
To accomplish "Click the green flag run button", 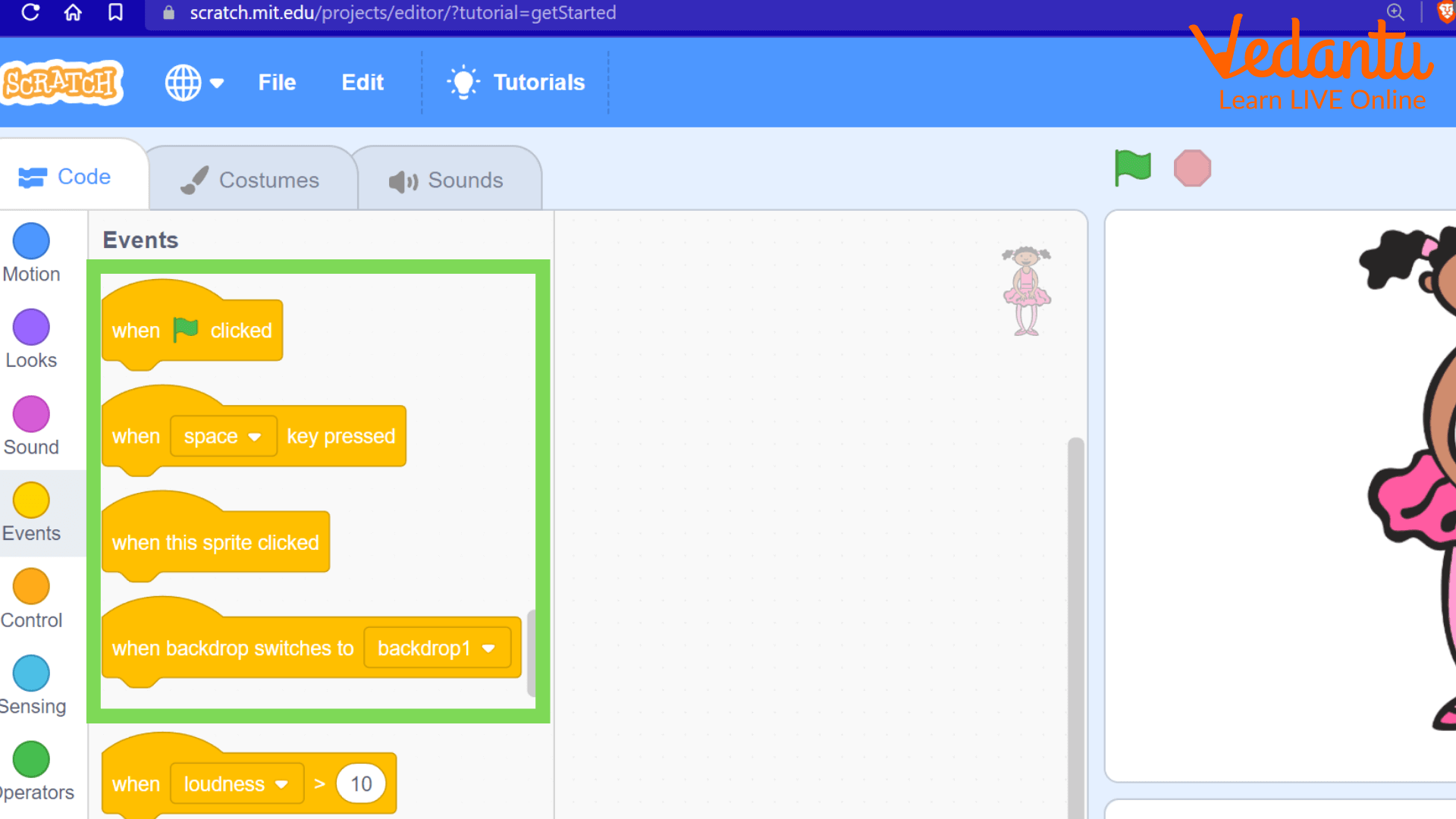I will [1132, 167].
